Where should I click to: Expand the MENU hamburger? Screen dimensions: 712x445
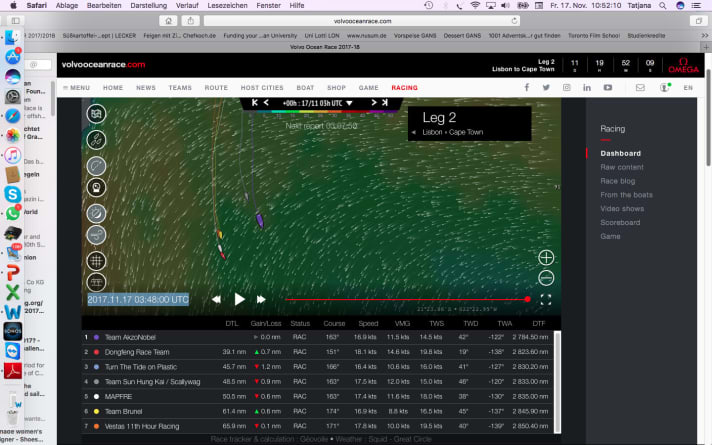(x=76, y=88)
